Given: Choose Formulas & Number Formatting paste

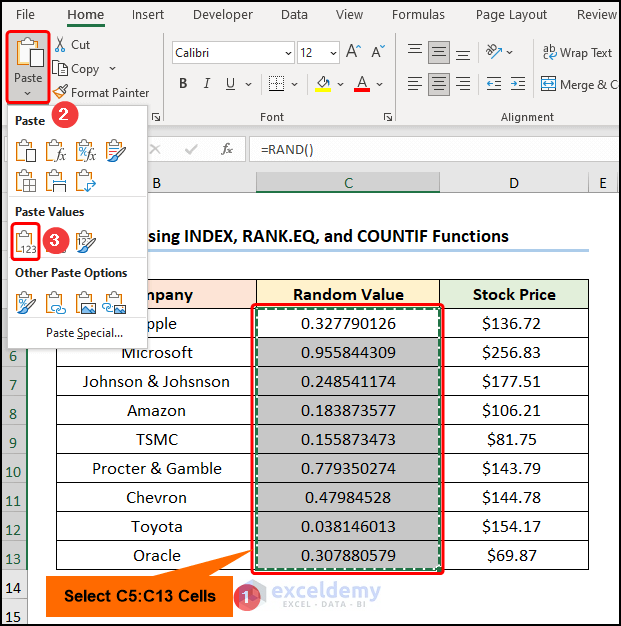Looking at the screenshot, I should coord(85,151).
